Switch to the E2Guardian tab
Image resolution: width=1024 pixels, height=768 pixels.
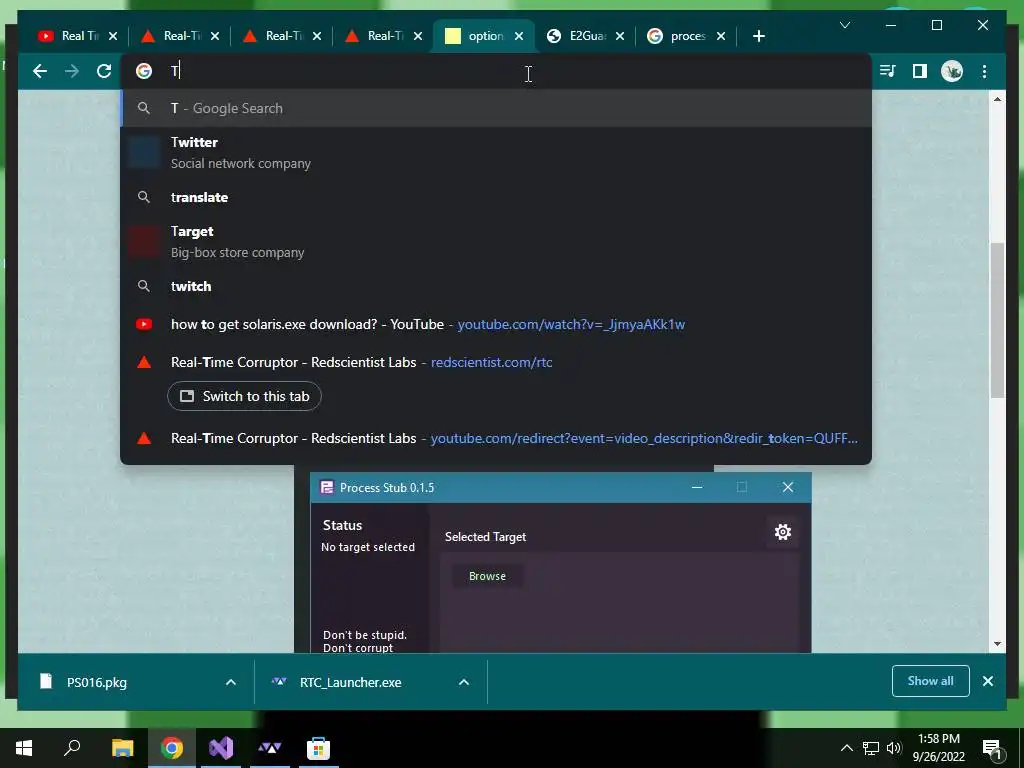point(577,36)
